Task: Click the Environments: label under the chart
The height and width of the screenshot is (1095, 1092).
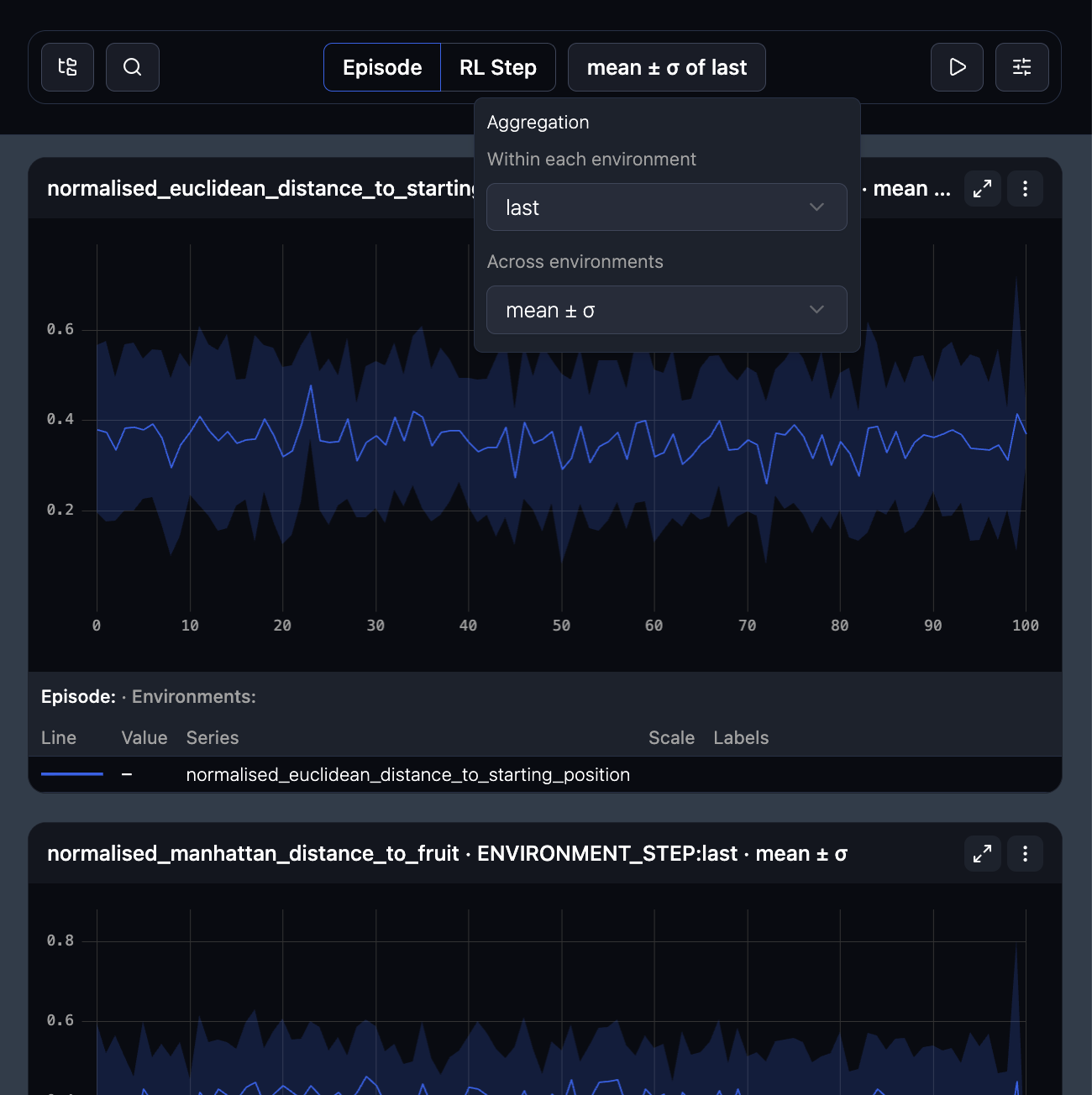Action: pyautogui.click(x=194, y=696)
